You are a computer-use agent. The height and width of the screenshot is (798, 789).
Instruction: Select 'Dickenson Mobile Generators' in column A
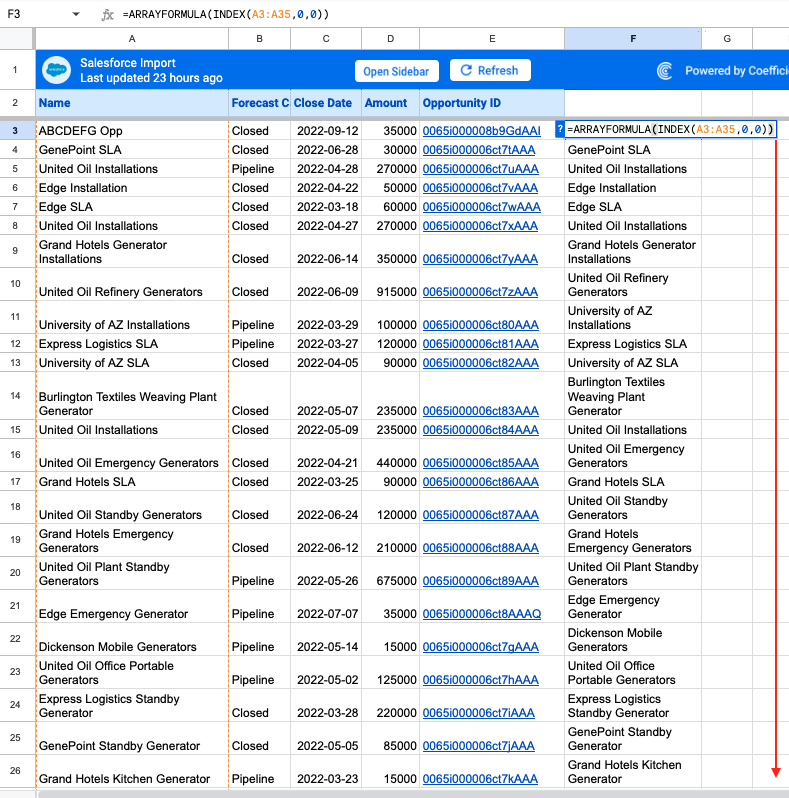pyautogui.click(x=132, y=640)
